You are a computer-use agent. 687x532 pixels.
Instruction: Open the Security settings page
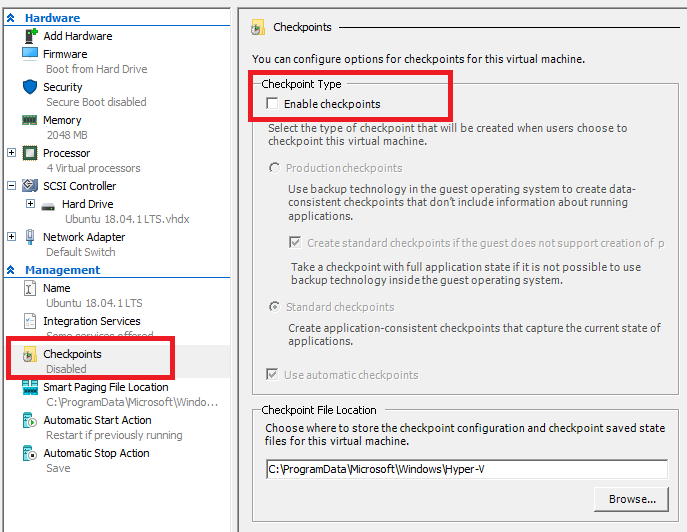63,87
